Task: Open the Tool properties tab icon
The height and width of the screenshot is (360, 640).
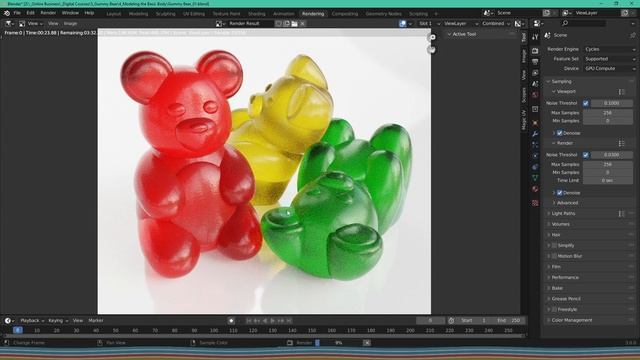Action: (x=535, y=37)
